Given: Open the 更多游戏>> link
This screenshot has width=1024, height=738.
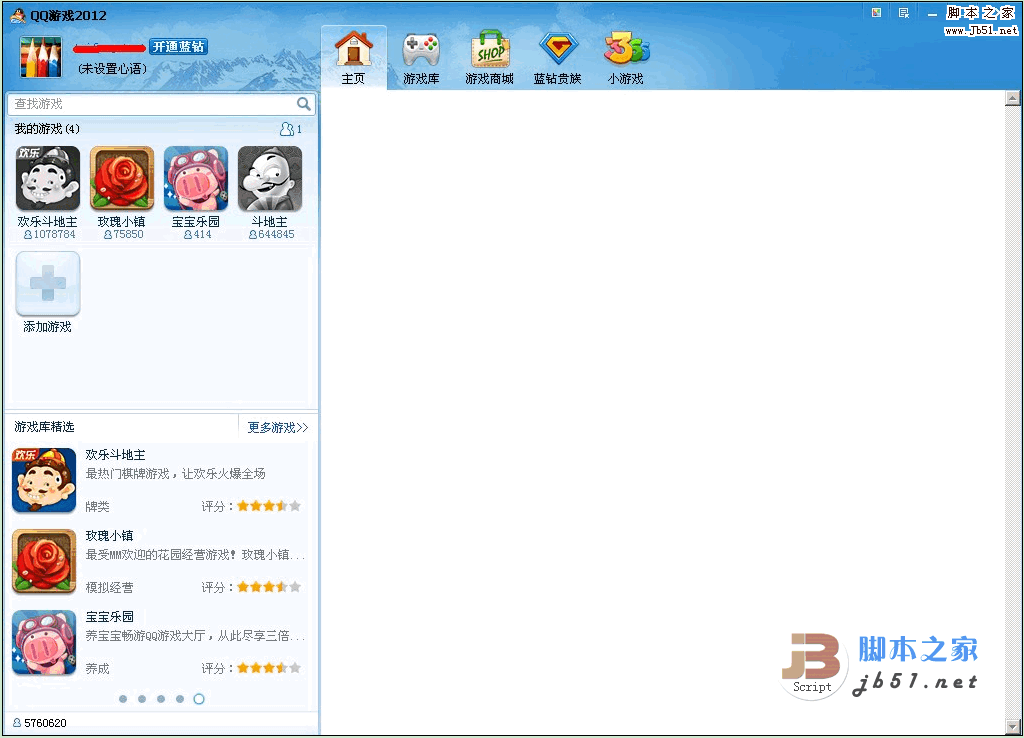Looking at the screenshot, I should tap(278, 428).
